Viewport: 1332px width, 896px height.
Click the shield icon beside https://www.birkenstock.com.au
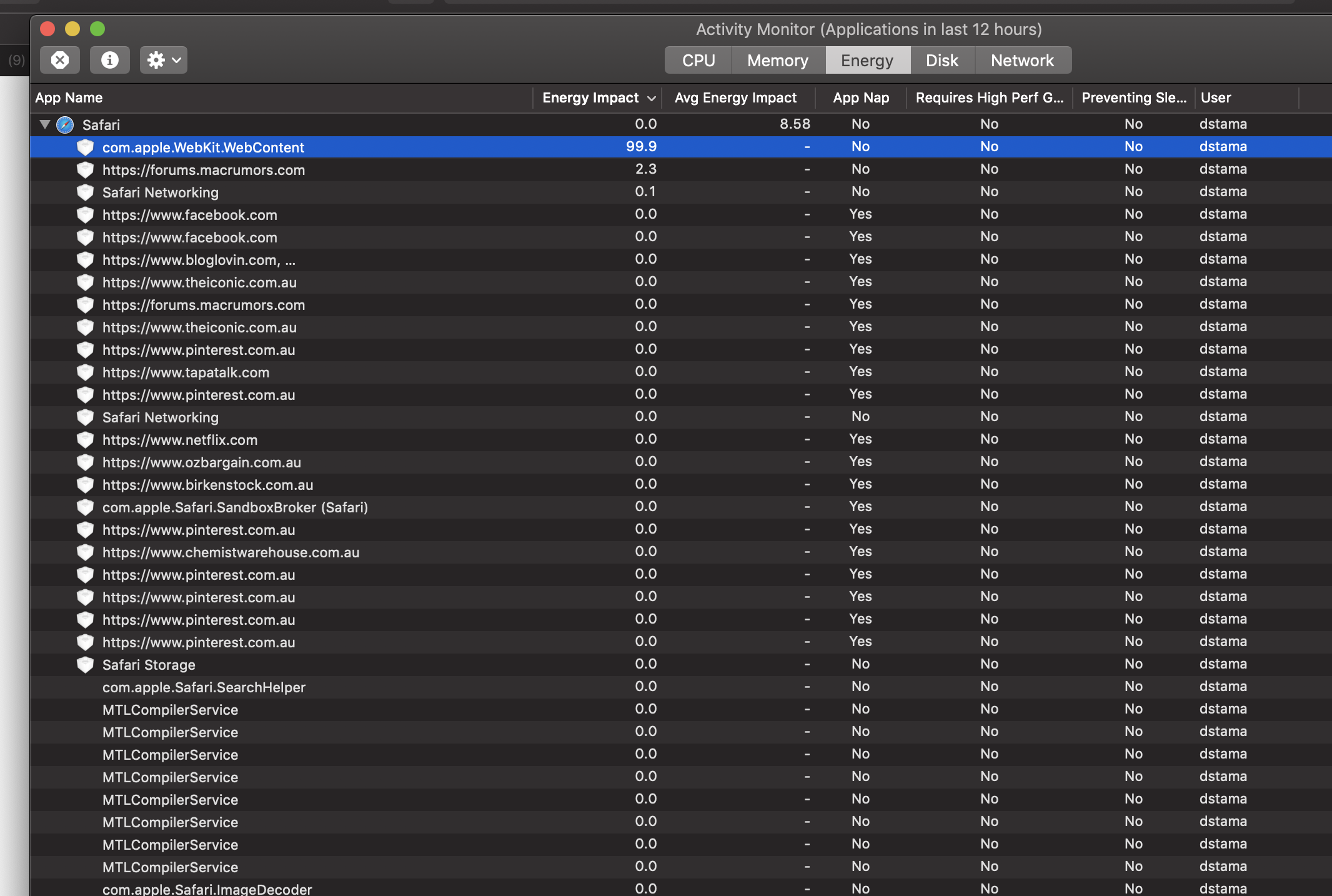(x=85, y=485)
